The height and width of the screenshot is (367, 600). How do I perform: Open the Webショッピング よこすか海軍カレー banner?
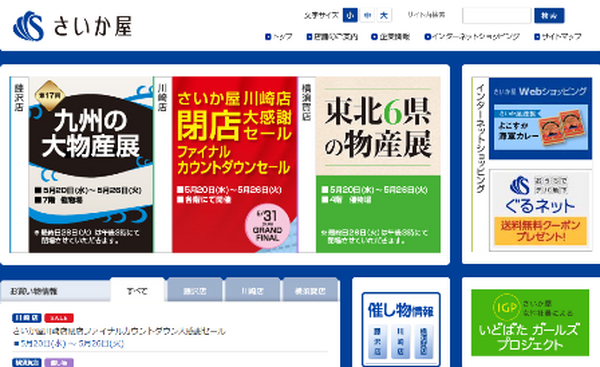pyautogui.click(x=540, y=118)
